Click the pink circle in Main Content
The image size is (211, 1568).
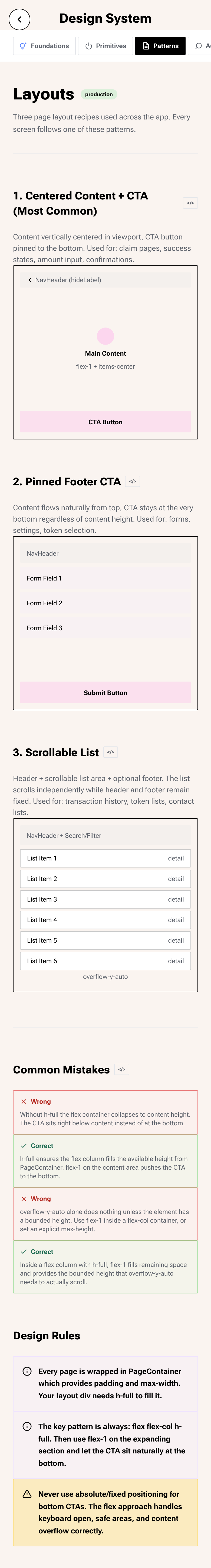click(105, 336)
